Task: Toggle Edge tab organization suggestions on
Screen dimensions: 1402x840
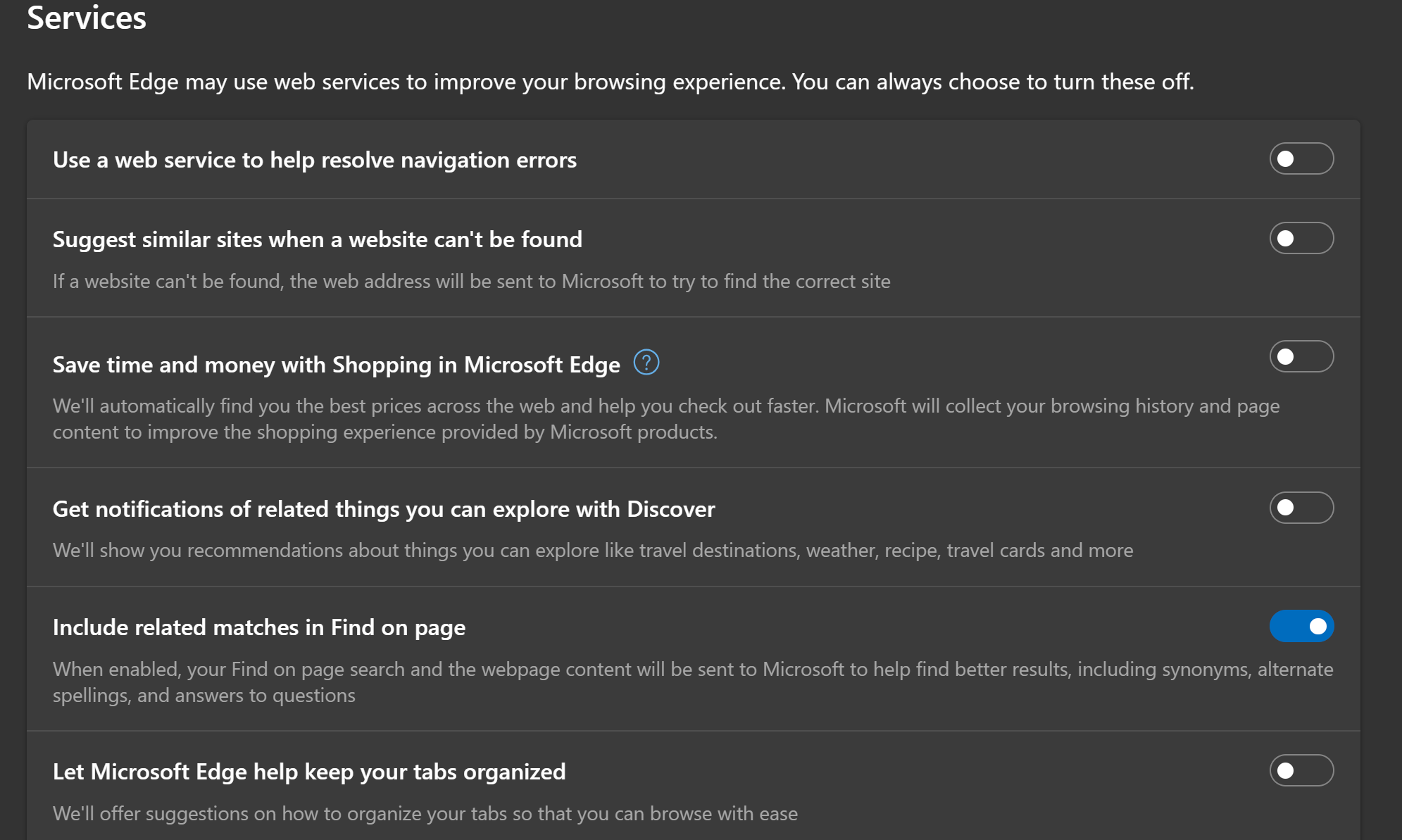Action: coord(1301,771)
